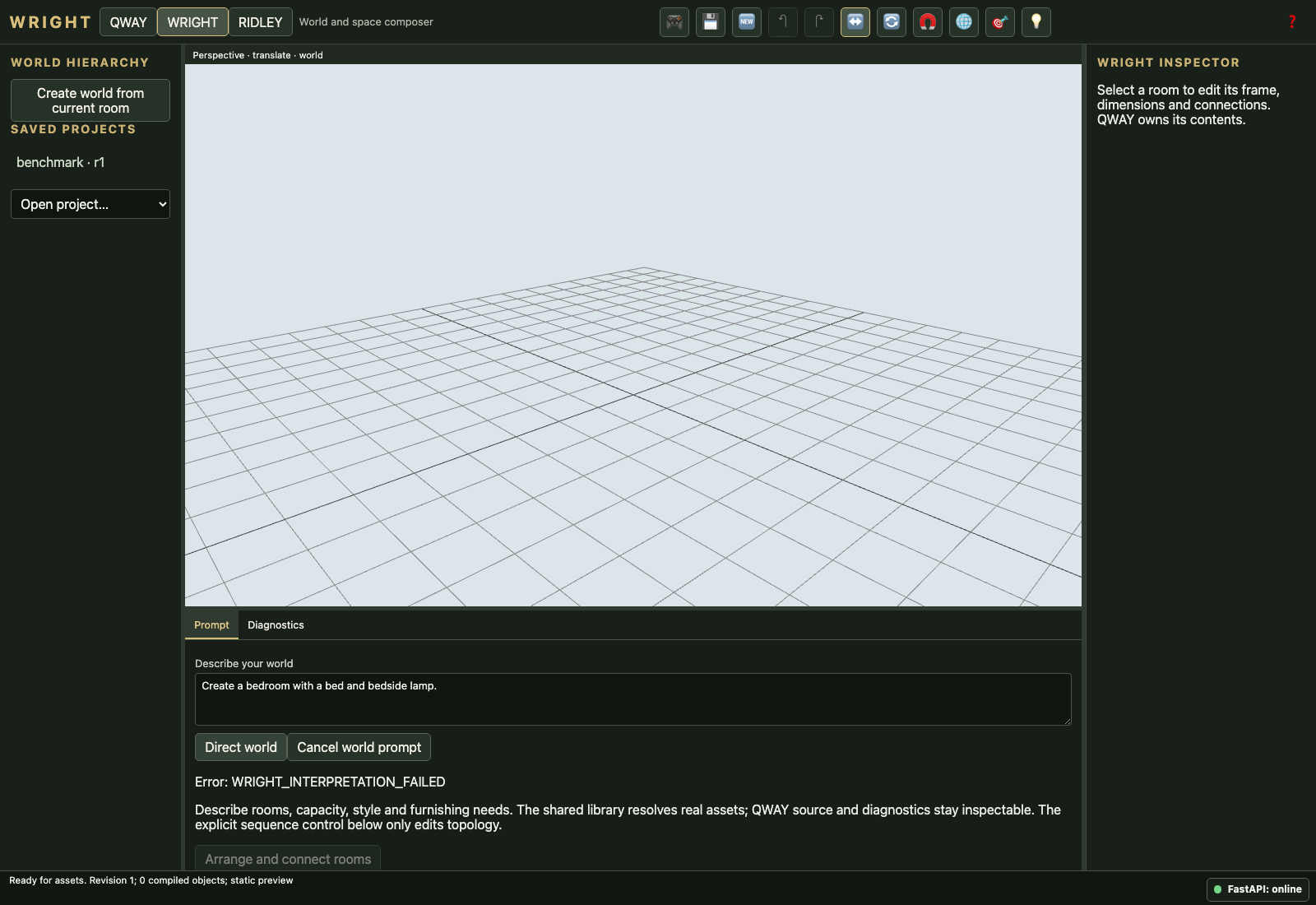Click the WRIGHT logo title

50,22
